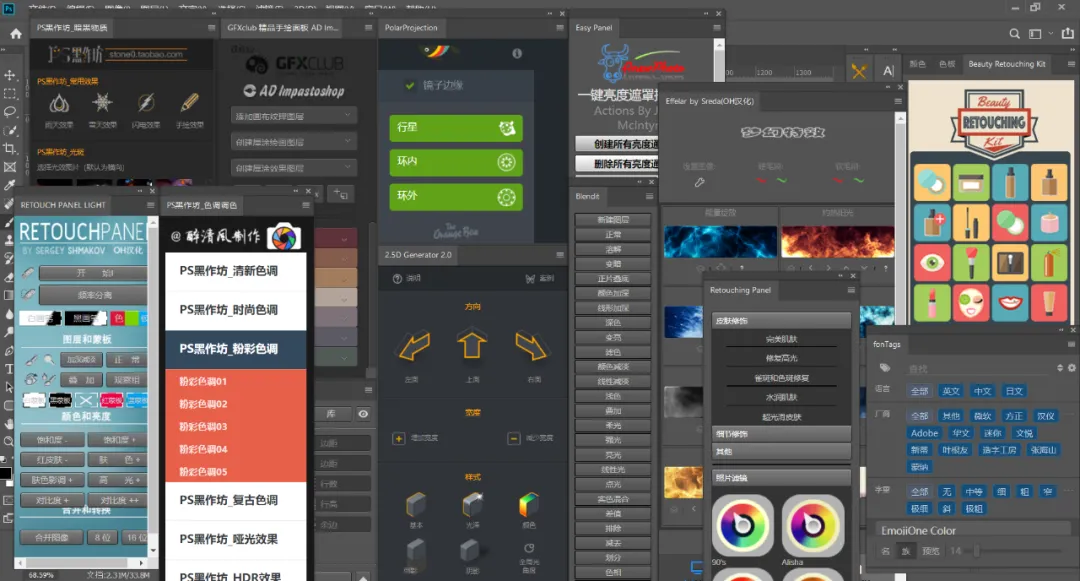Click the left-down arrow in 2.5D Generator
Viewport: 1080px width, 581px height.
[414, 346]
